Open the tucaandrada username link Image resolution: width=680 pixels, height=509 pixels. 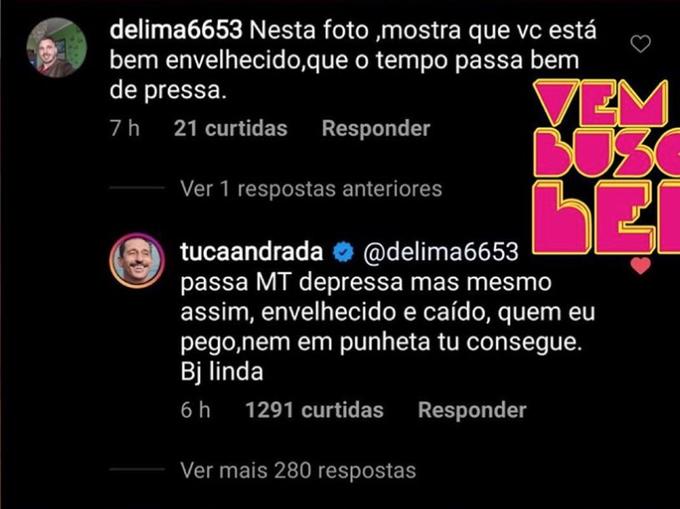[x=252, y=252]
